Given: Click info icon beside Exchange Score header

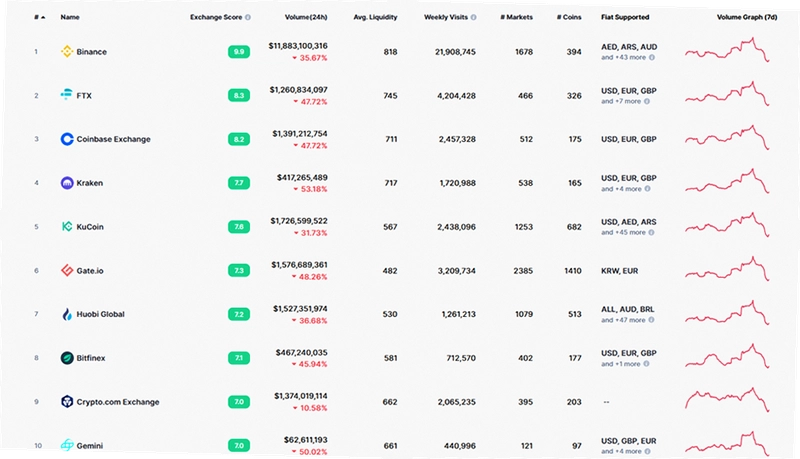Looking at the screenshot, I should 248,17.
